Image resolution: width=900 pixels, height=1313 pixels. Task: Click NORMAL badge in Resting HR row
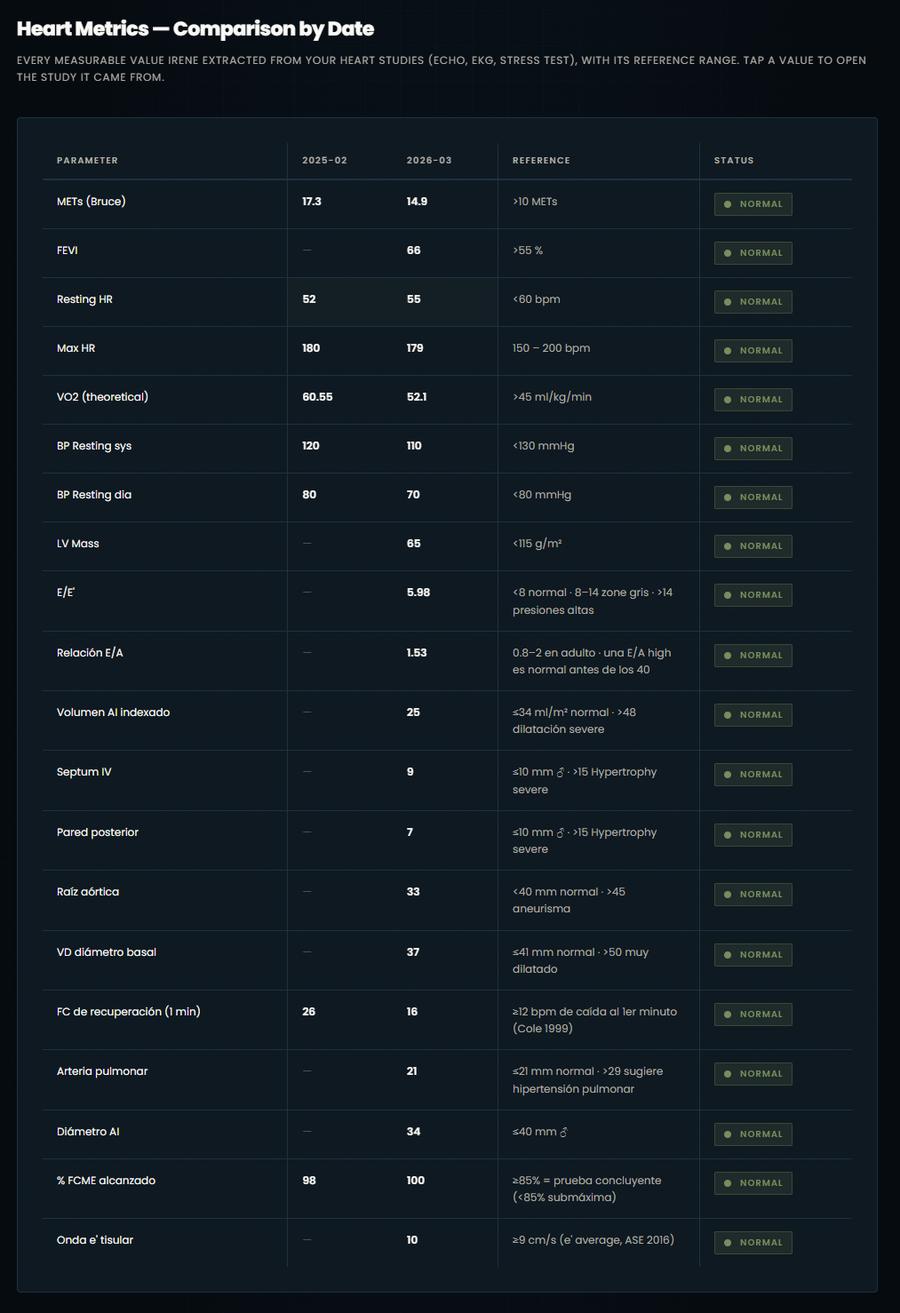tap(753, 302)
